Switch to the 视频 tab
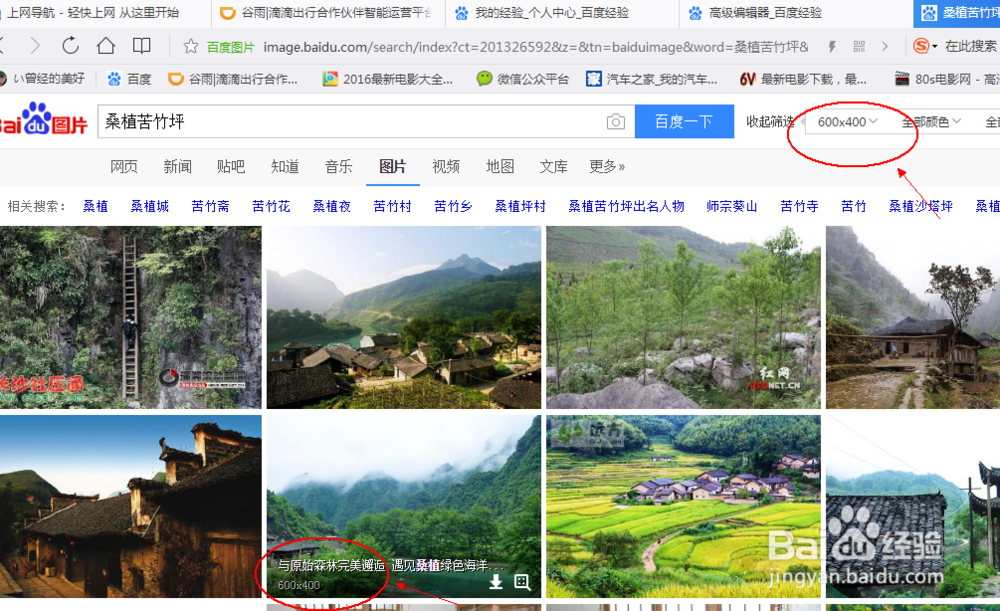 (446, 167)
